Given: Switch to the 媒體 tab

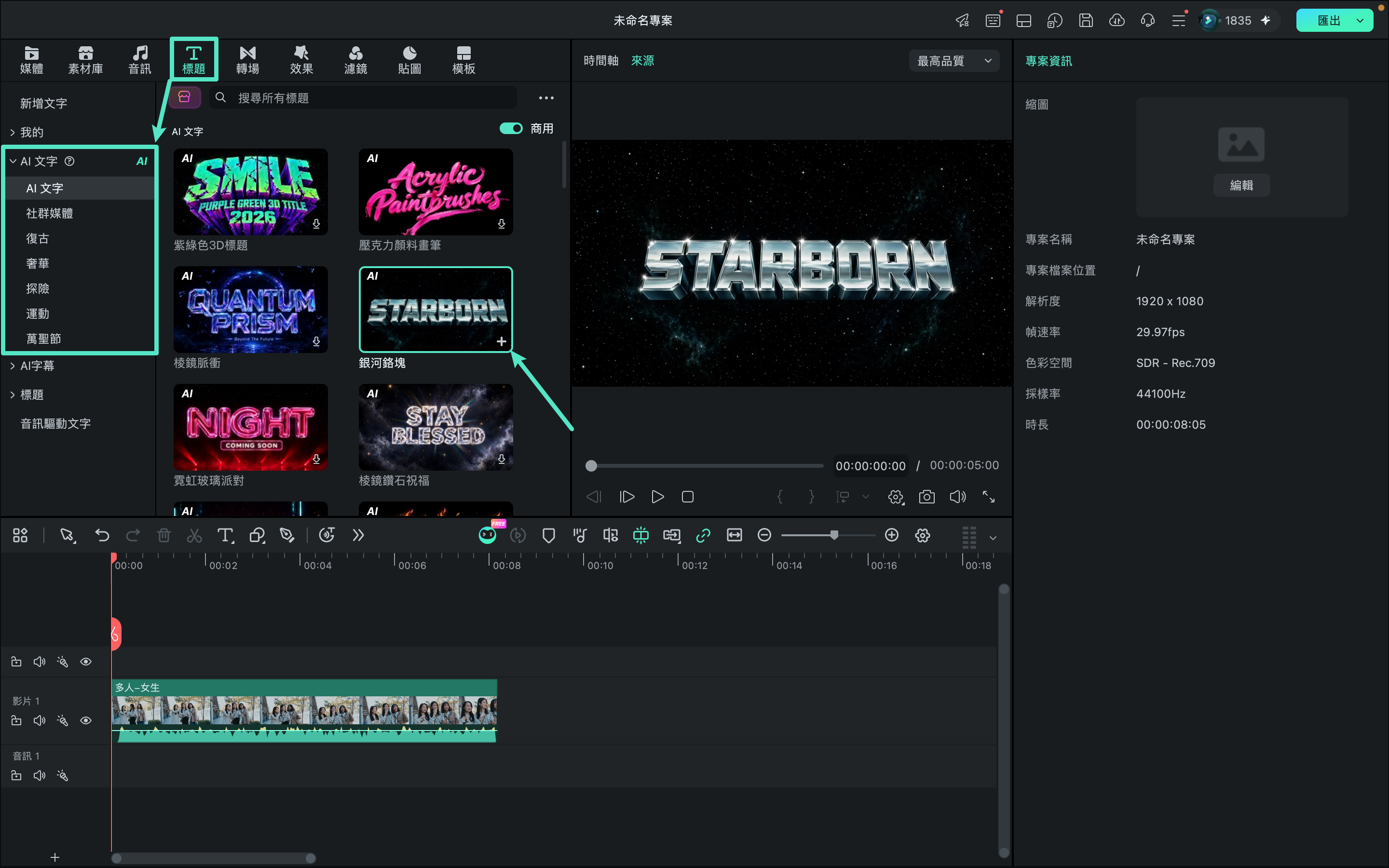Looking at the screenshot, I should click(31, 60).
